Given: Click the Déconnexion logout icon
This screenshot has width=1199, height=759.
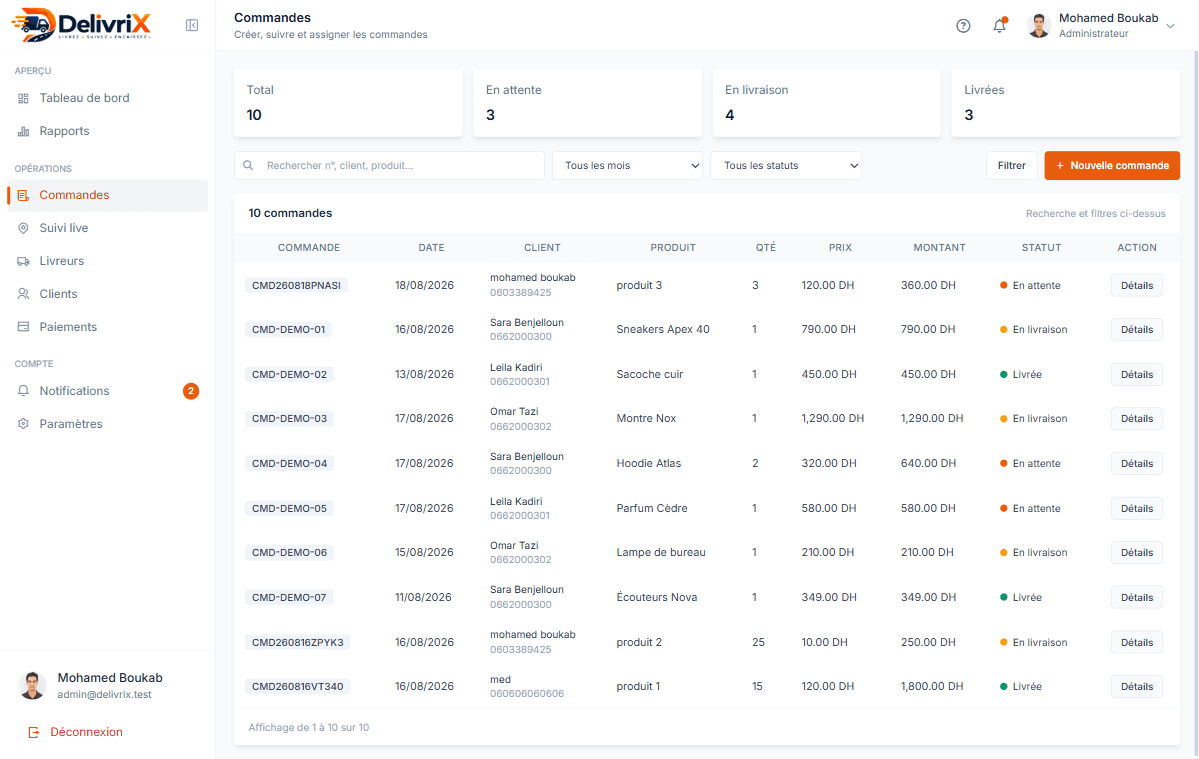Looking at the screenshot, I should tap(34, 732).
